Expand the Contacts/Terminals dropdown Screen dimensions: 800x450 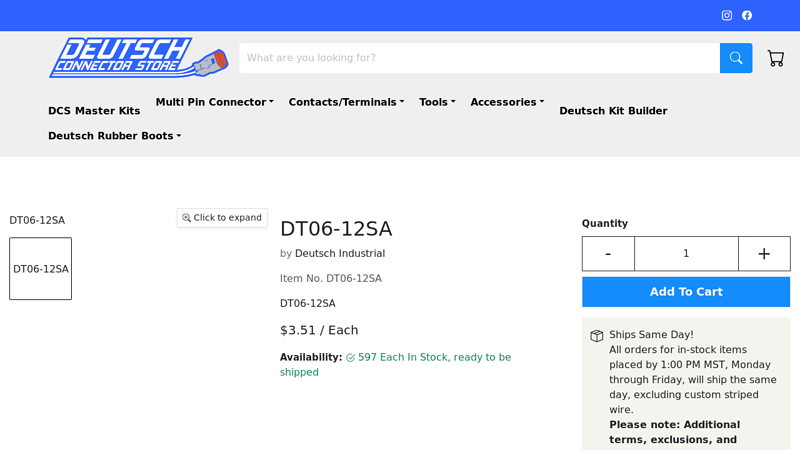click(346, 102)
